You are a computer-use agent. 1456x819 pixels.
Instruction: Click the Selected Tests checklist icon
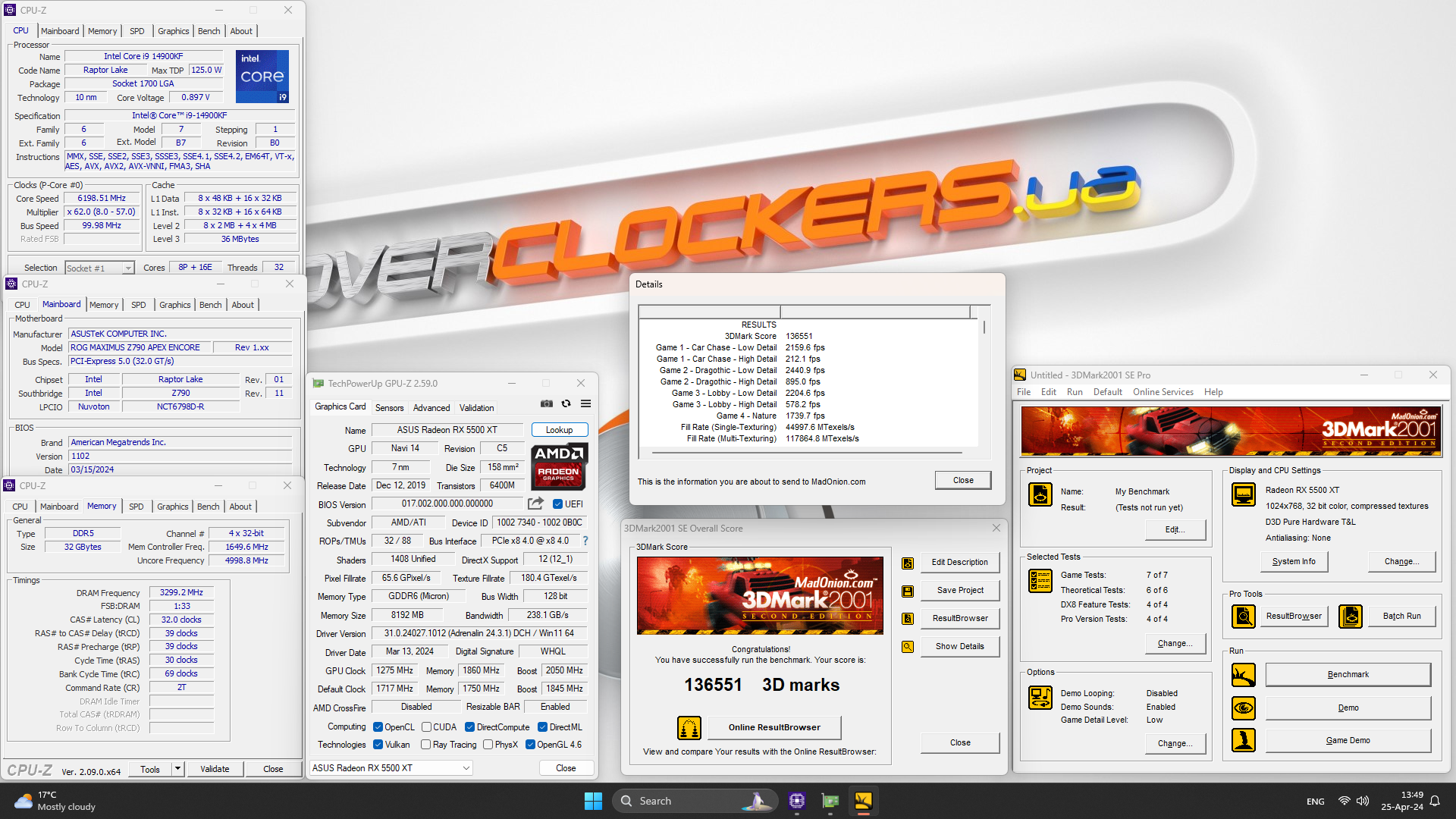[x=1040, y=581]
